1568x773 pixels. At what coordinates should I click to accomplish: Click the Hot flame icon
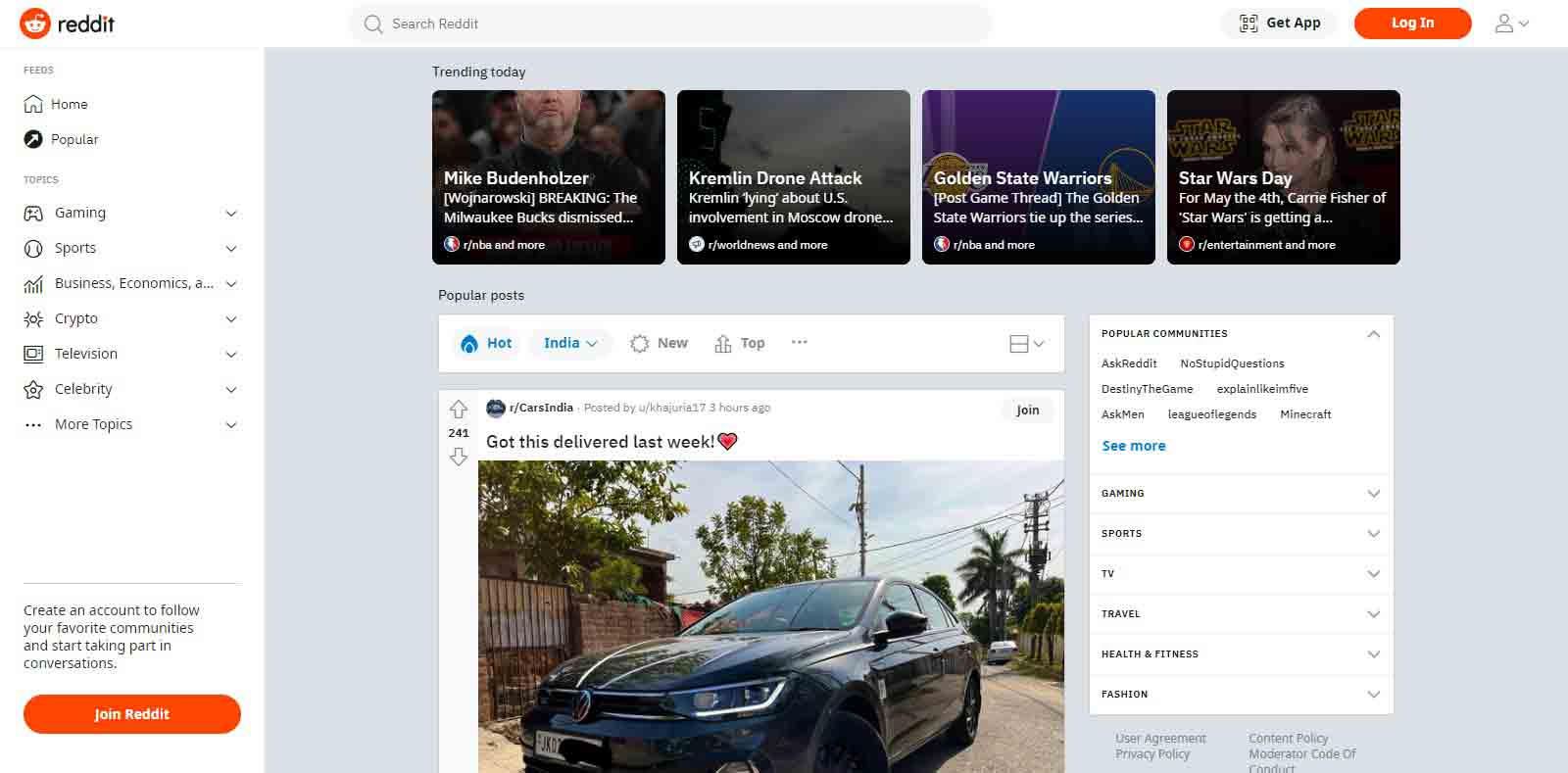pyautogui.click(x=469, y=343)
